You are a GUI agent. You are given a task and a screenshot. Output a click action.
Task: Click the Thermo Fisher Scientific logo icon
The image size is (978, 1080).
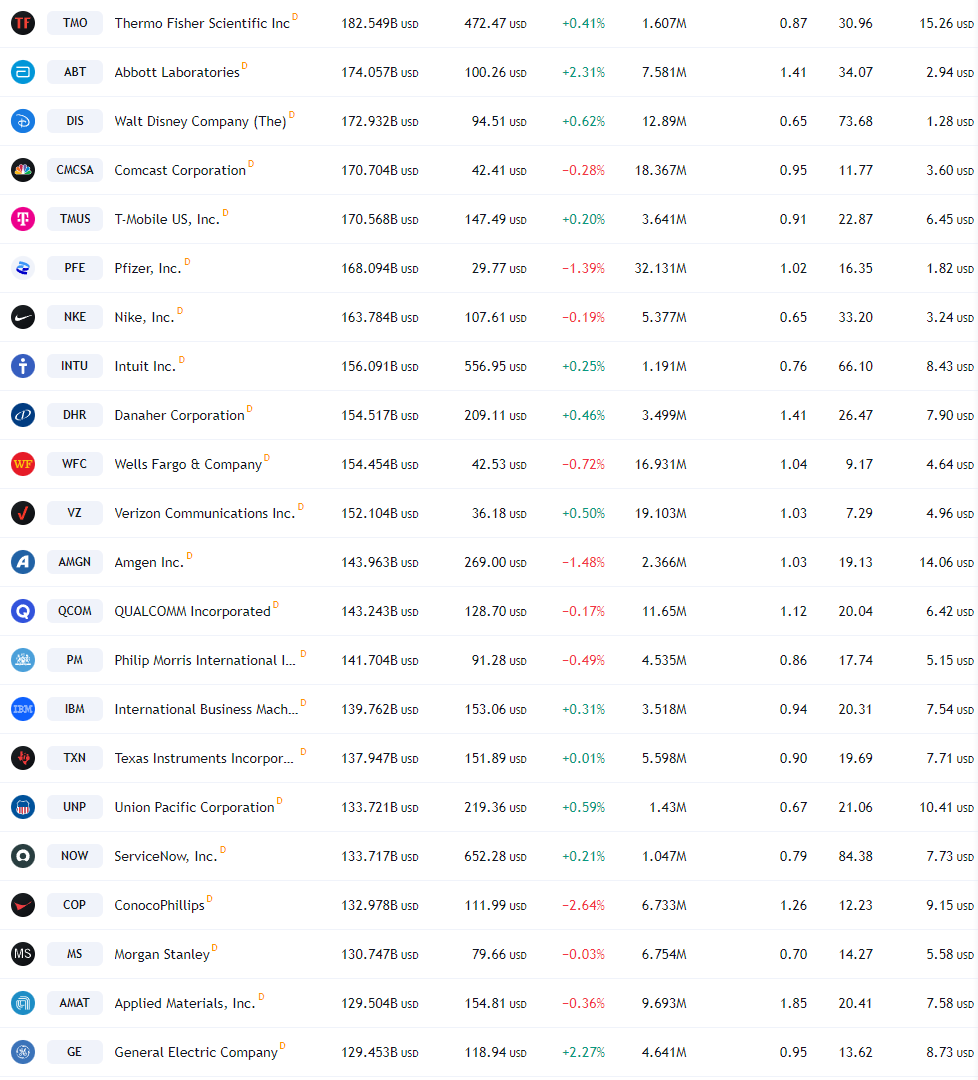click(23, 23)
